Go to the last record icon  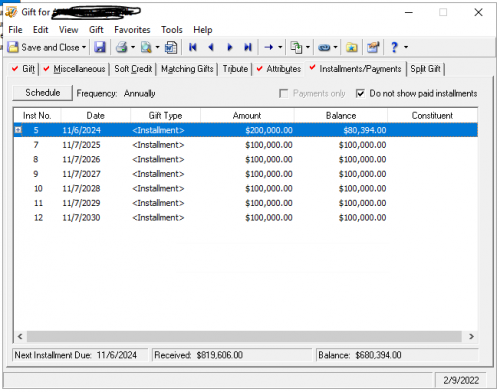click(x=248, y=47)
